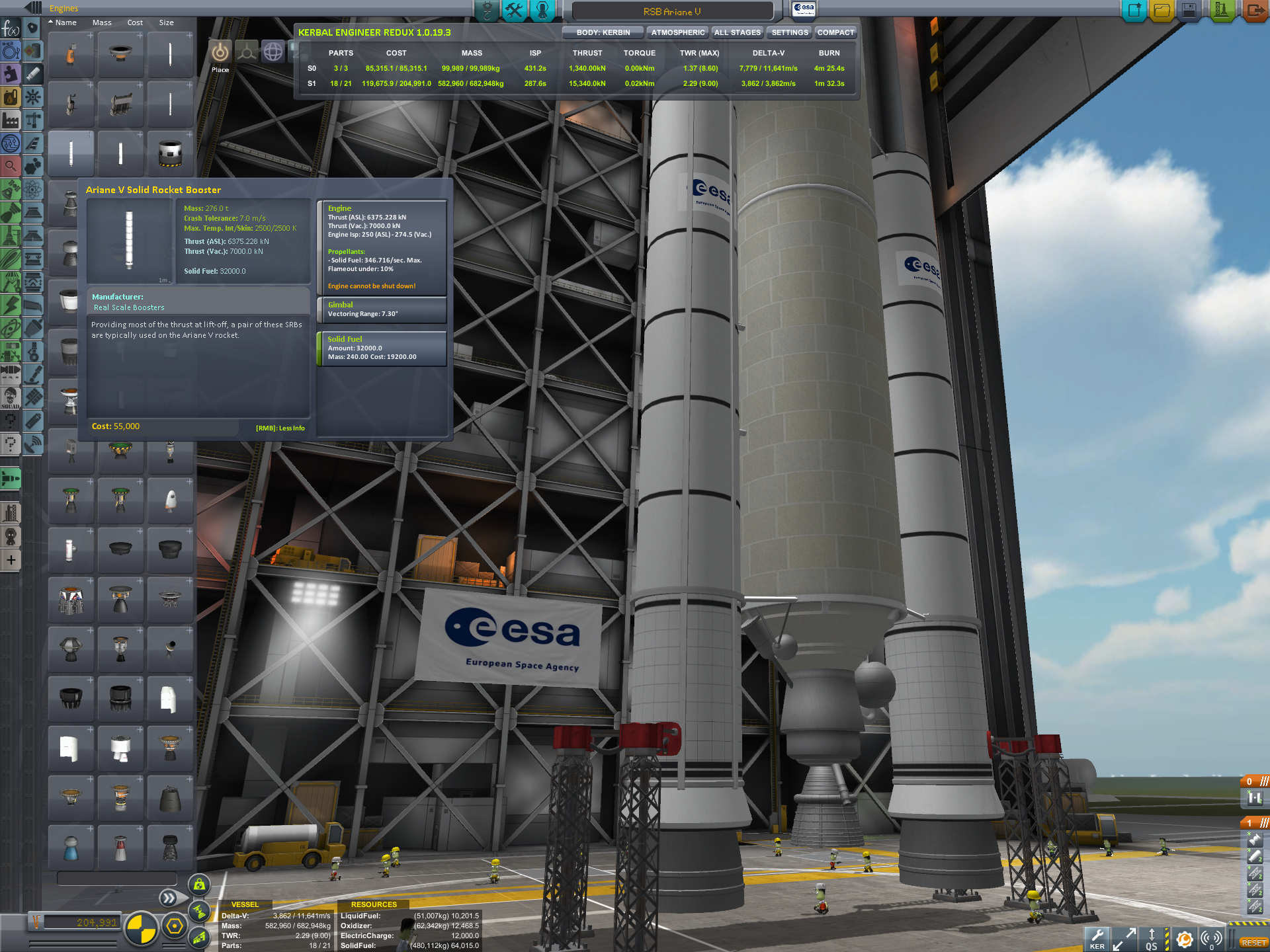Filter parts by tech tree icon
Viewport: 1270px width, 952px height.
11,143
